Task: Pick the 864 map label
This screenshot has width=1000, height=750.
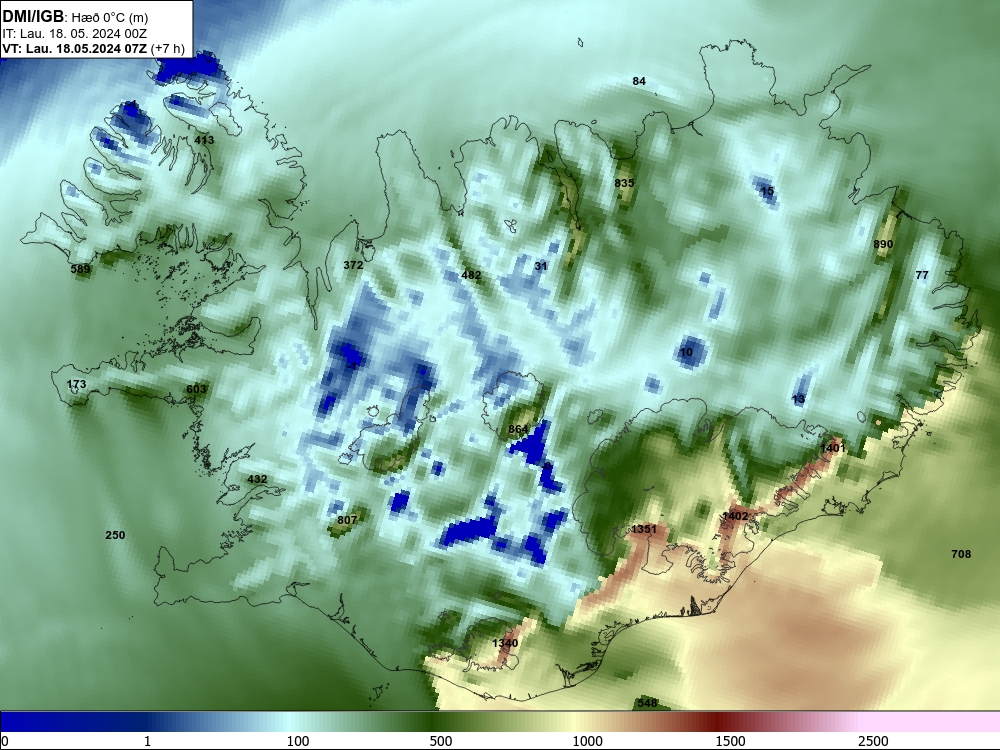Action: (x=518, y=430)
